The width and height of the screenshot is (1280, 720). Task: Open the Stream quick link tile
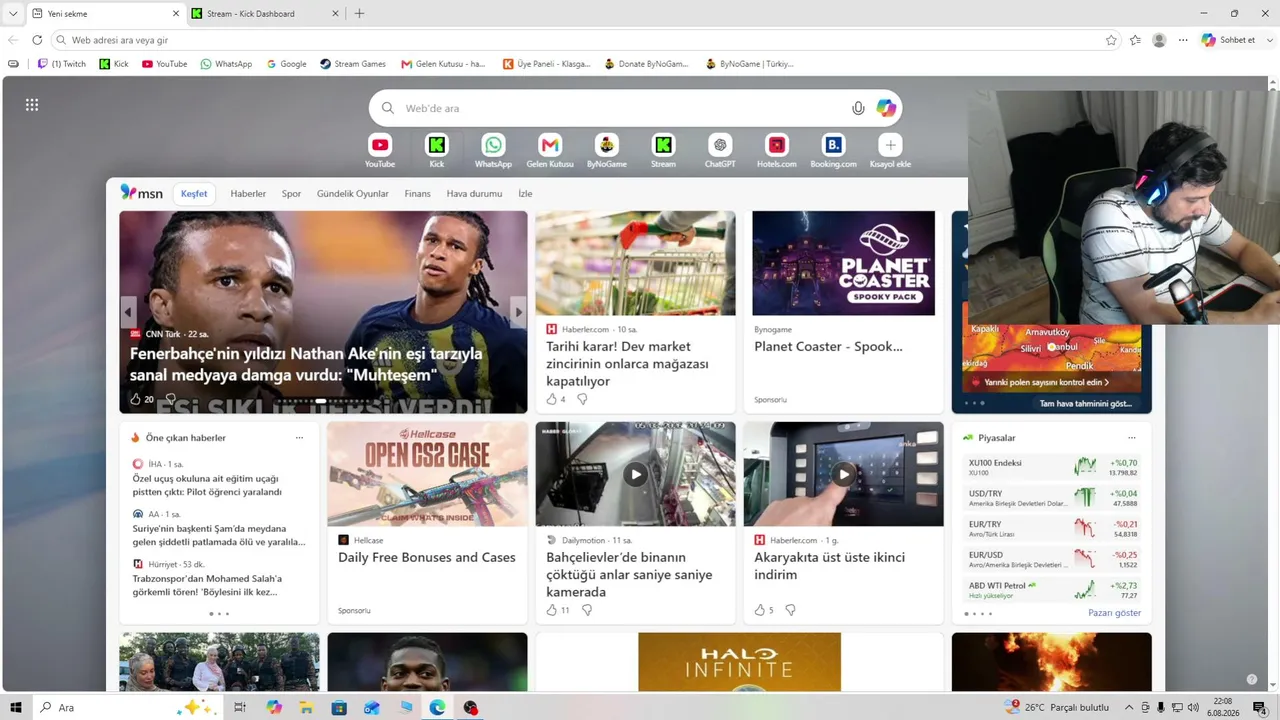pos(663,150)
